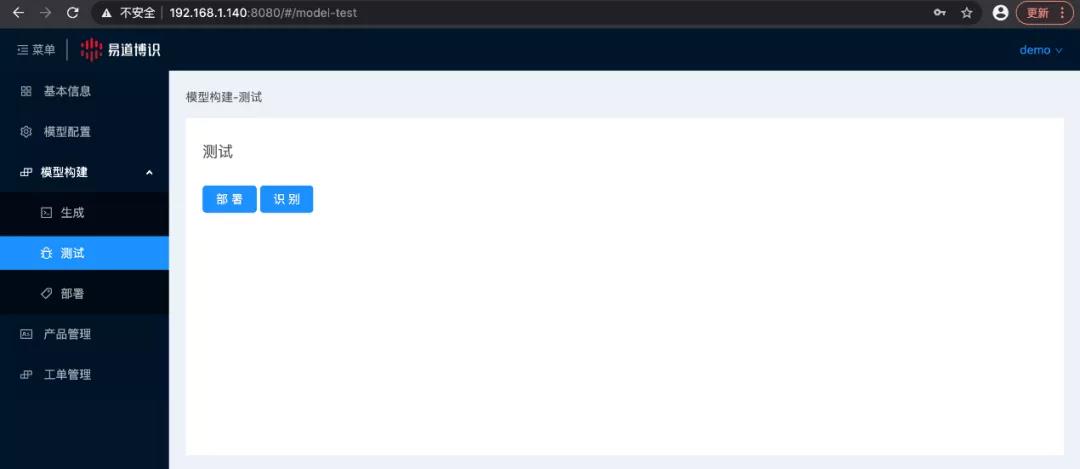Open 模型配置 in the sidebar
The image size is (1080, 469).
point(67,132)
